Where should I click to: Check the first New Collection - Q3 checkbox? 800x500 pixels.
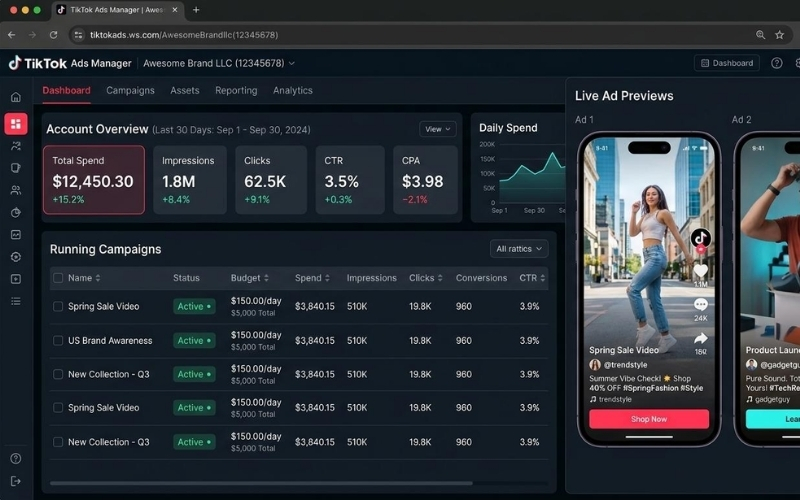[x=58, y=374]
